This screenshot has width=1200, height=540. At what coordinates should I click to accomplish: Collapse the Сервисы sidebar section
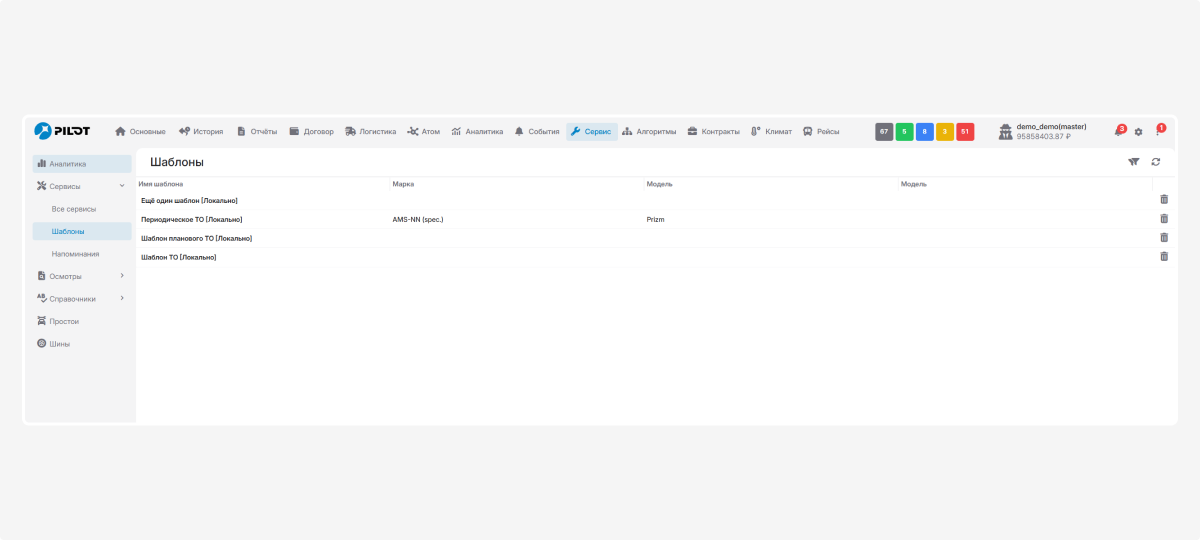[122, 186]
